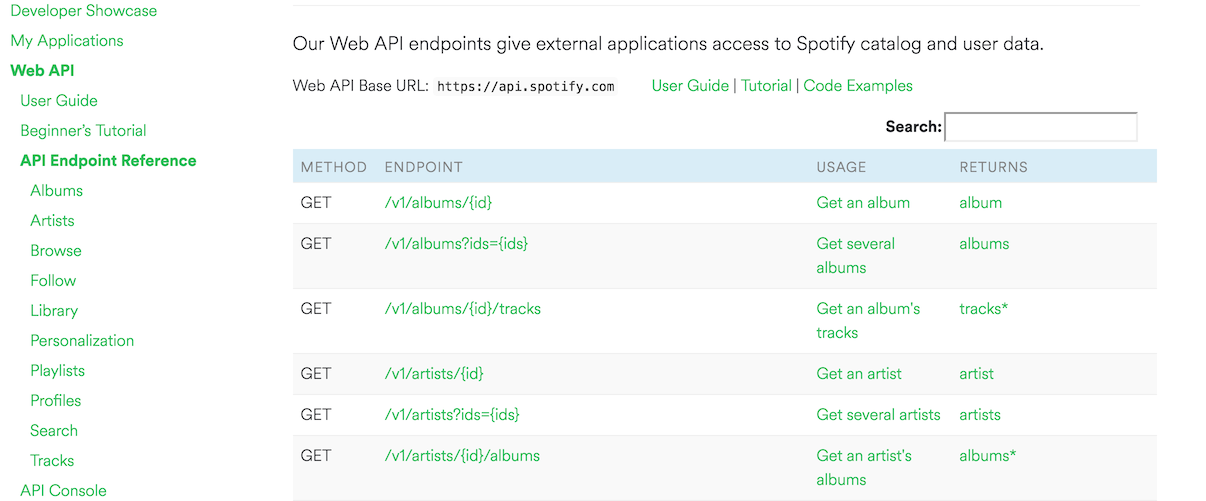Image resolution: width=1206 pixels, height=501 pixels.
Task: Open Personalization reference in sidebar
Action: click(x=82, y=341)
